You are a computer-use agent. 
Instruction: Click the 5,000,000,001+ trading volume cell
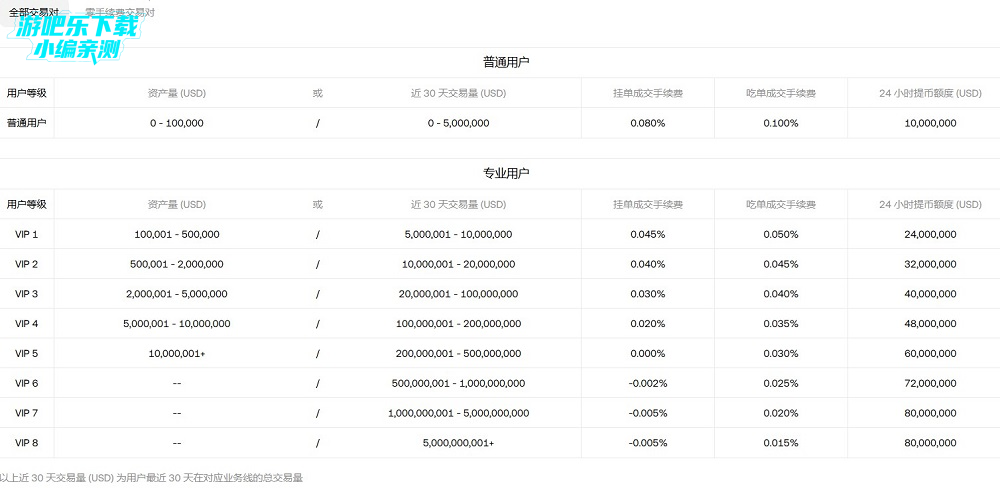pos(458,442)
